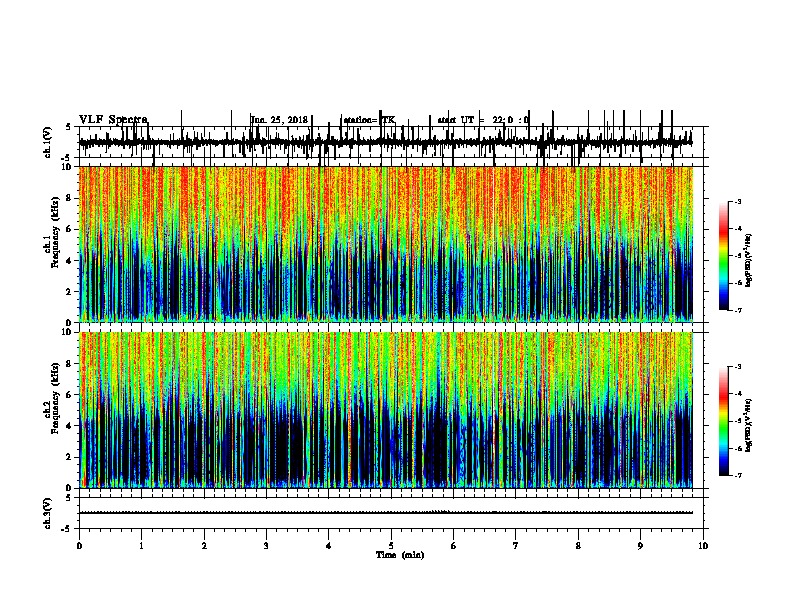This screenshot has width=792, height=612.
Task: Click tick label "4" on the Time axis
Action: click(x=329, y=546)
